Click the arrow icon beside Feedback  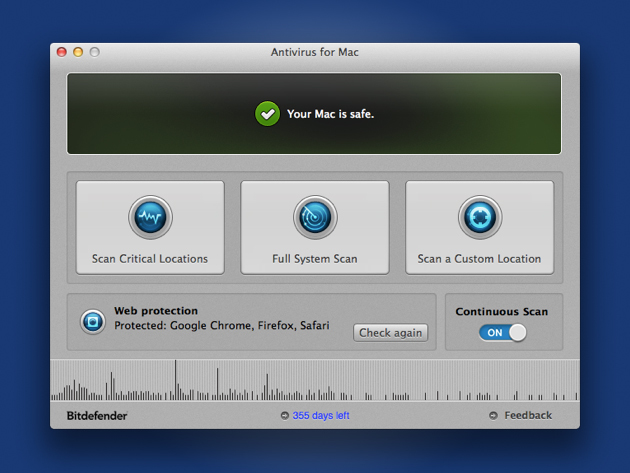click(x=493, y=416)
